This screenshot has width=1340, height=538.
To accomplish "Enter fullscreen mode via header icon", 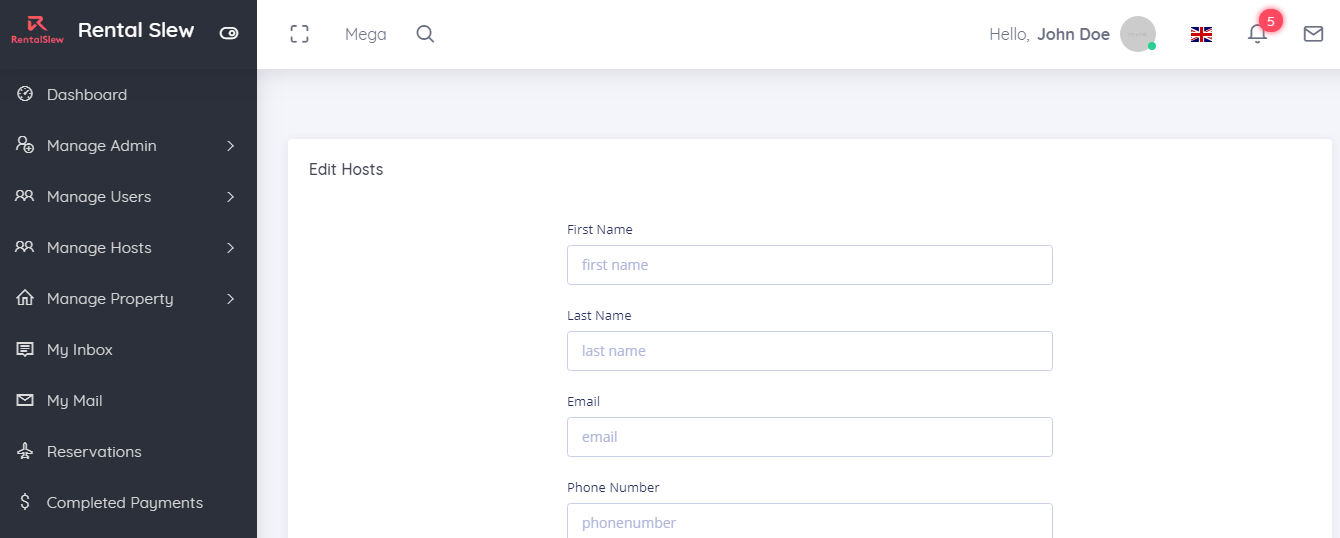I will [299, 34].
